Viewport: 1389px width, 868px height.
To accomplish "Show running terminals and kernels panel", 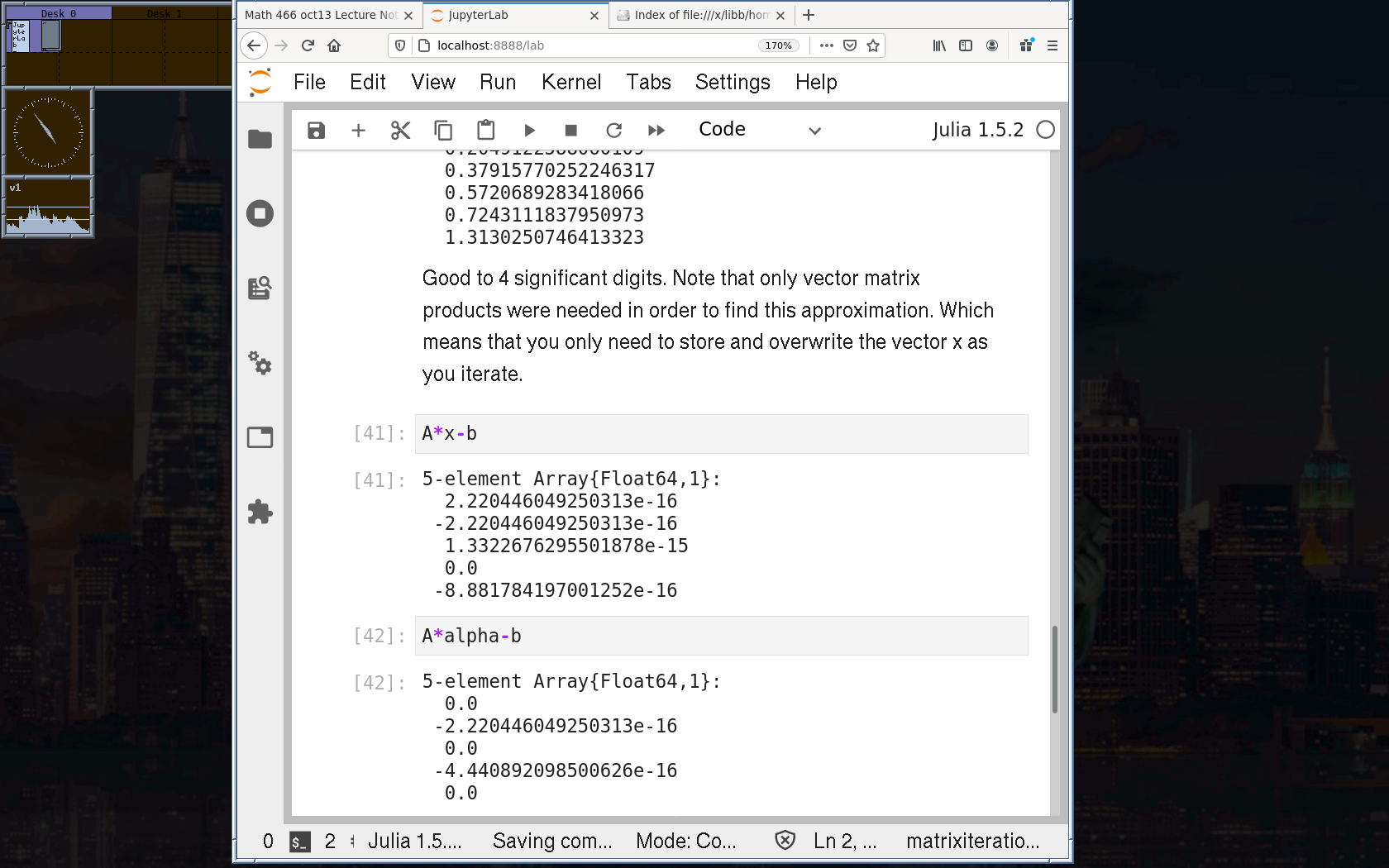I will click(260, 214).
